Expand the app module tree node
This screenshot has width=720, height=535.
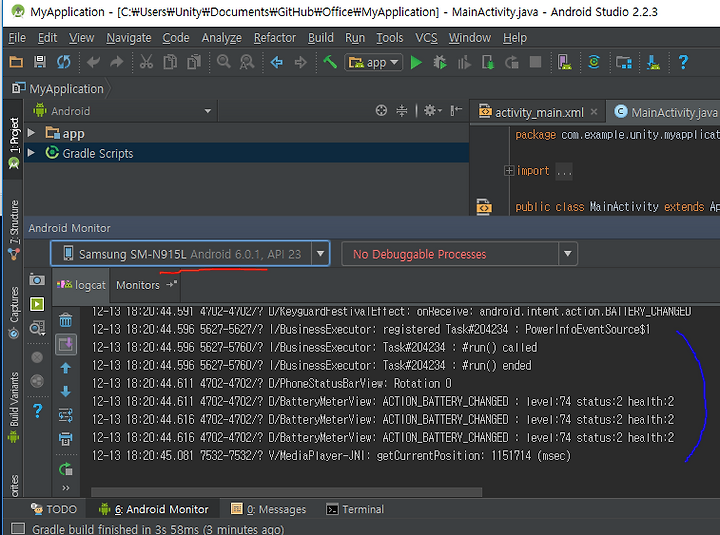pyautogui.click(x=31, y=133)
